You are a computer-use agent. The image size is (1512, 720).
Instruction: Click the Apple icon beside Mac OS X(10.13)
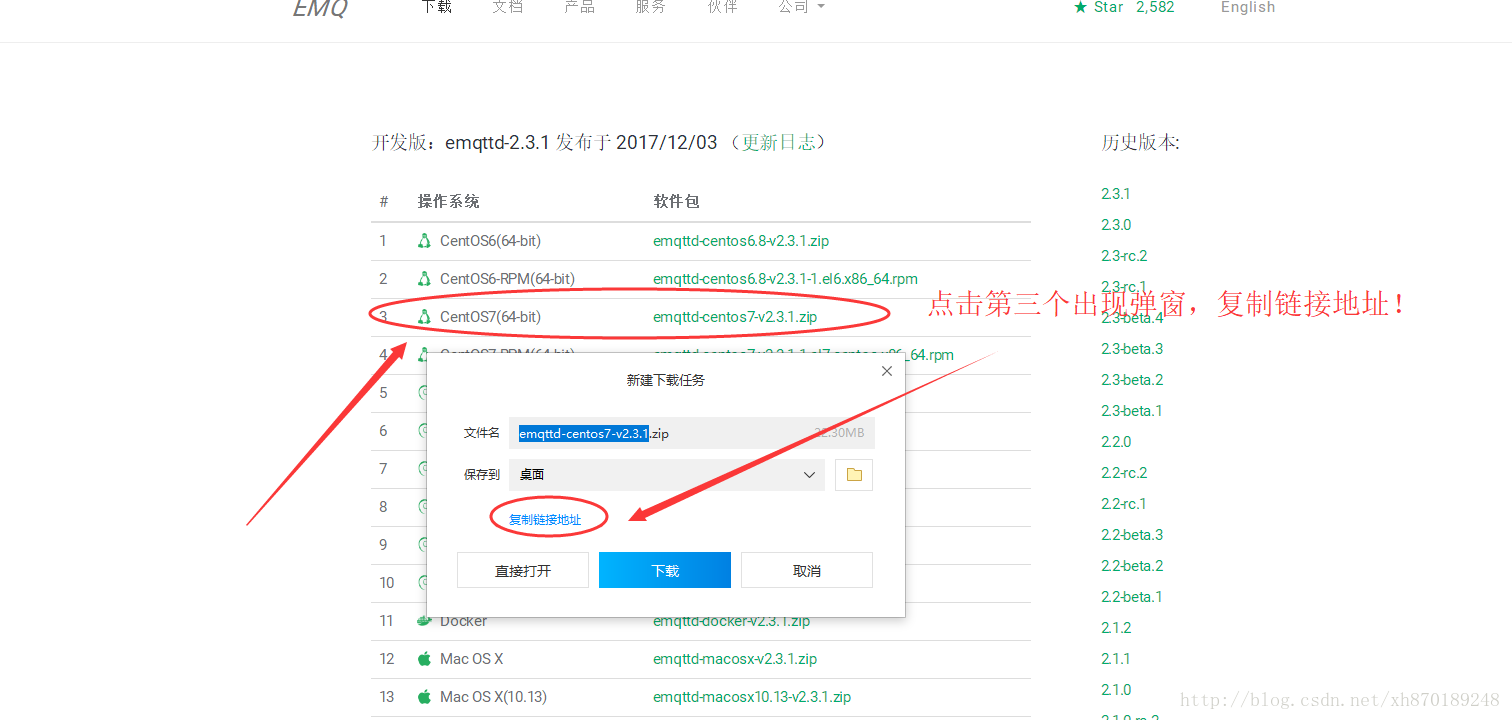tap(424, 697)
